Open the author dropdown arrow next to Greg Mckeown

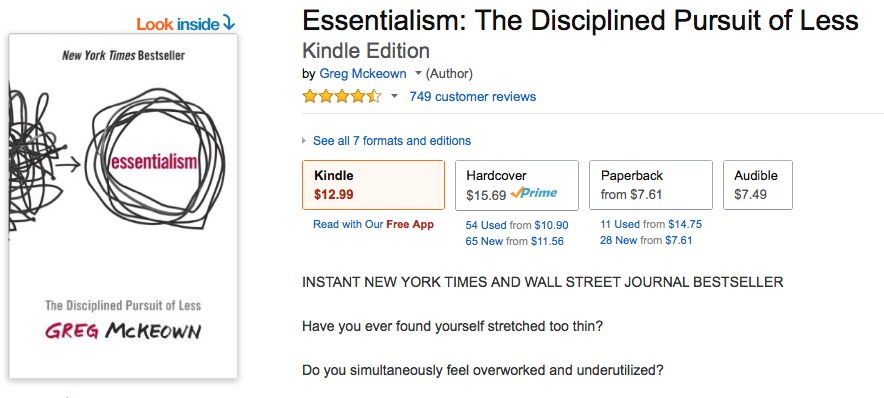tap(418, 74)
